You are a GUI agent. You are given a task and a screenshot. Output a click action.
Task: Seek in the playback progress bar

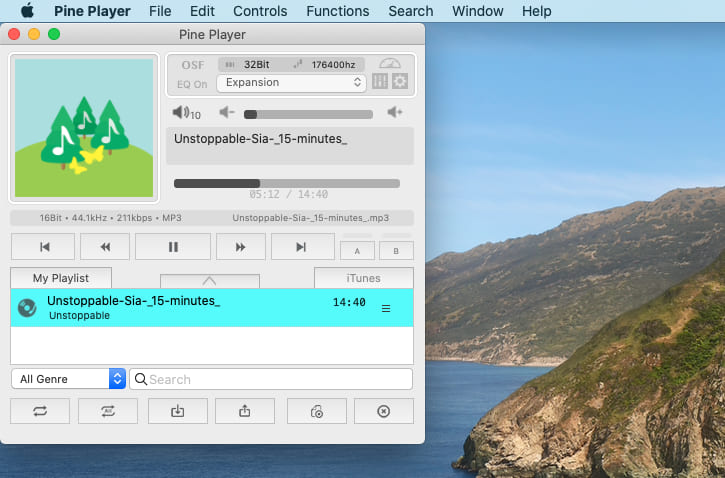(x=287, y=184)
